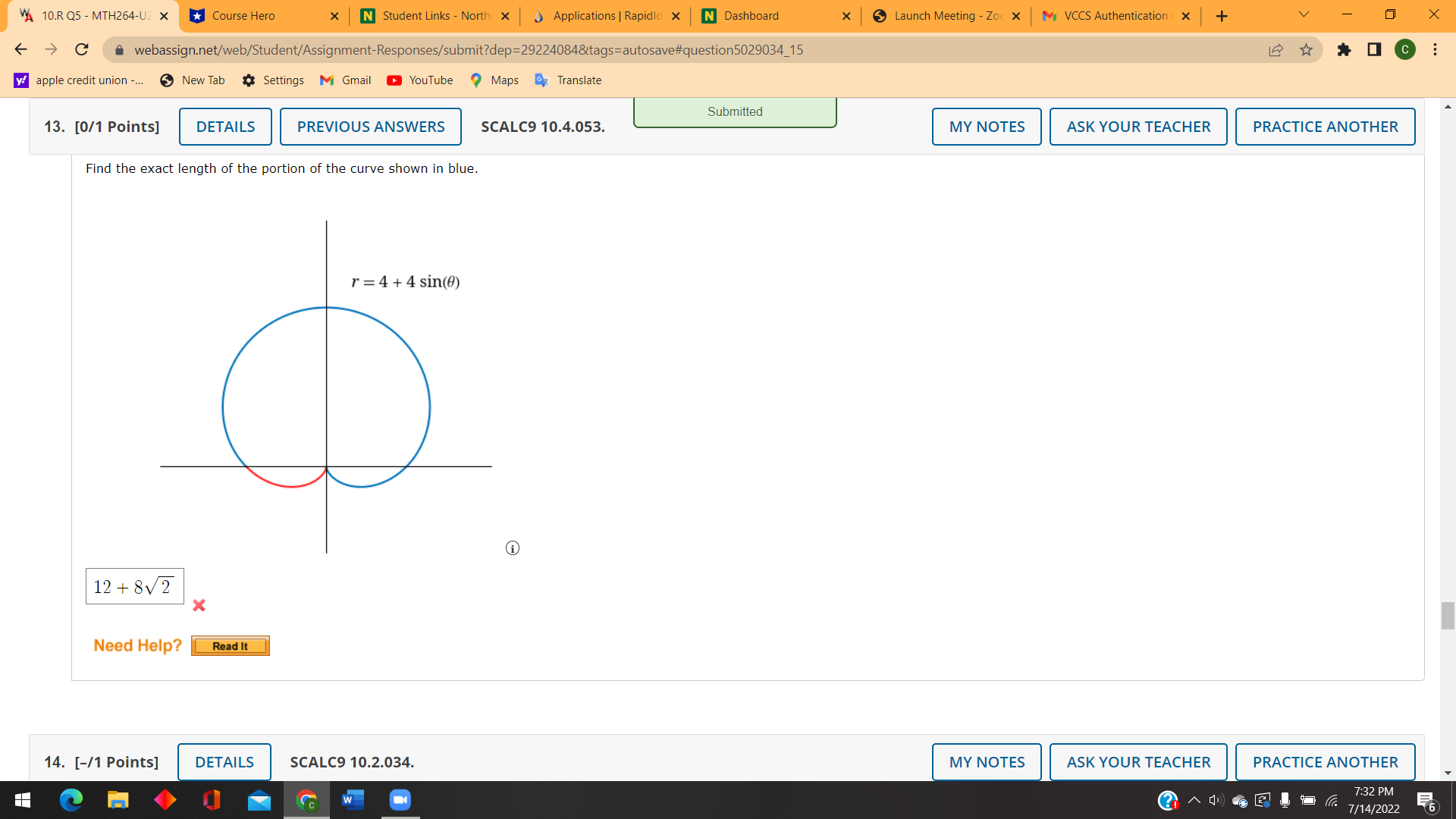The image size is (1456, 819).
Task: Click PREVIOUS ANSWERS for question 13
Action: [x=371, y=127]
